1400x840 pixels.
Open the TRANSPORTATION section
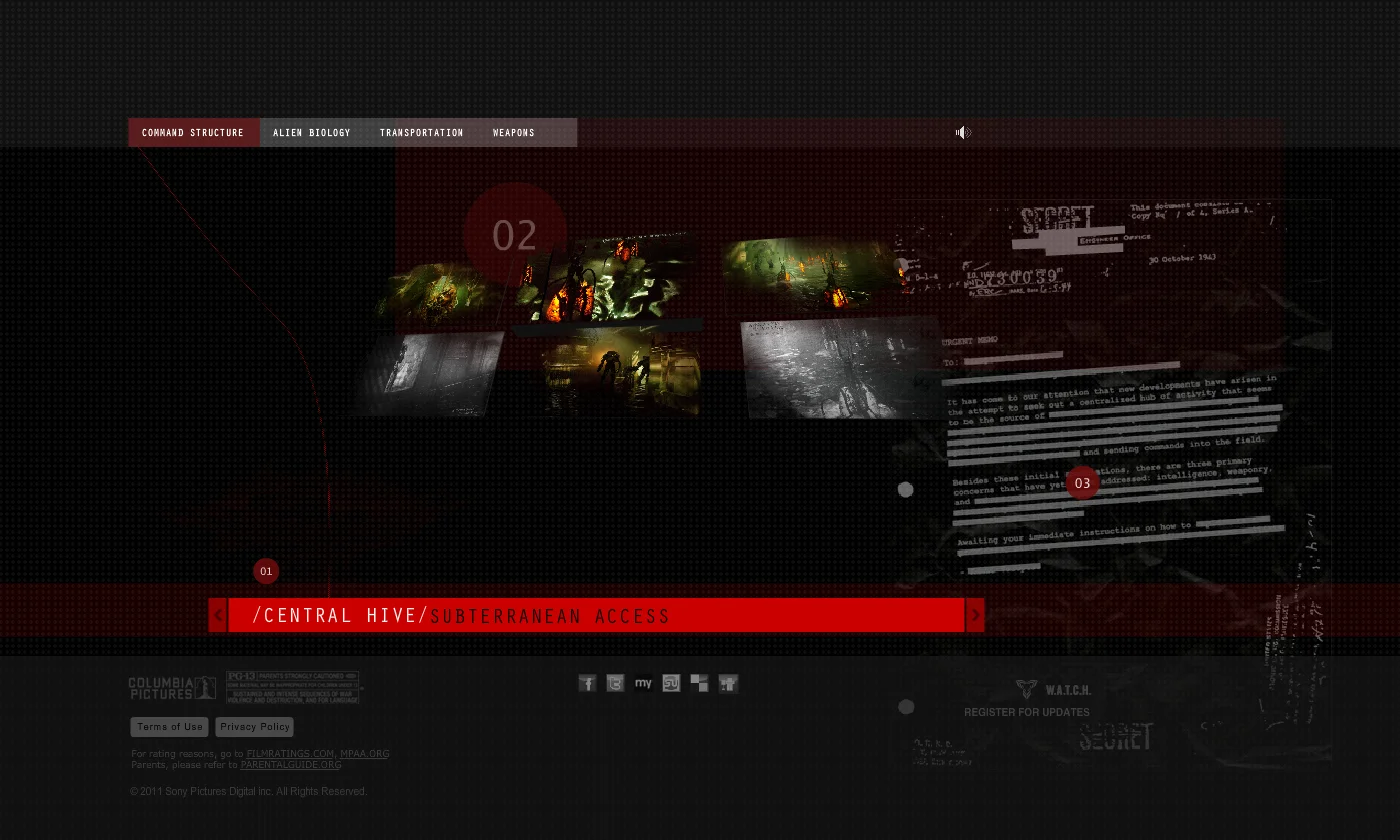(x=421, y=132)
